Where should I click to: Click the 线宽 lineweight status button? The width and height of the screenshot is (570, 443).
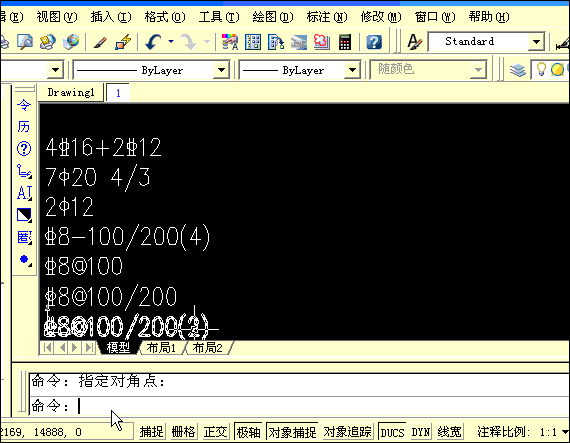click(450, 432)
